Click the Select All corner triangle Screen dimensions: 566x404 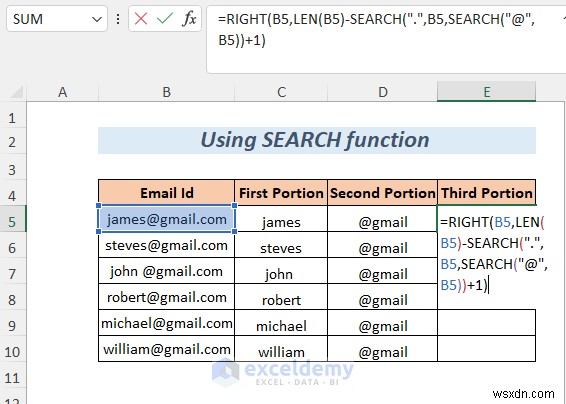pyautogui.click(x=17, y=92)
